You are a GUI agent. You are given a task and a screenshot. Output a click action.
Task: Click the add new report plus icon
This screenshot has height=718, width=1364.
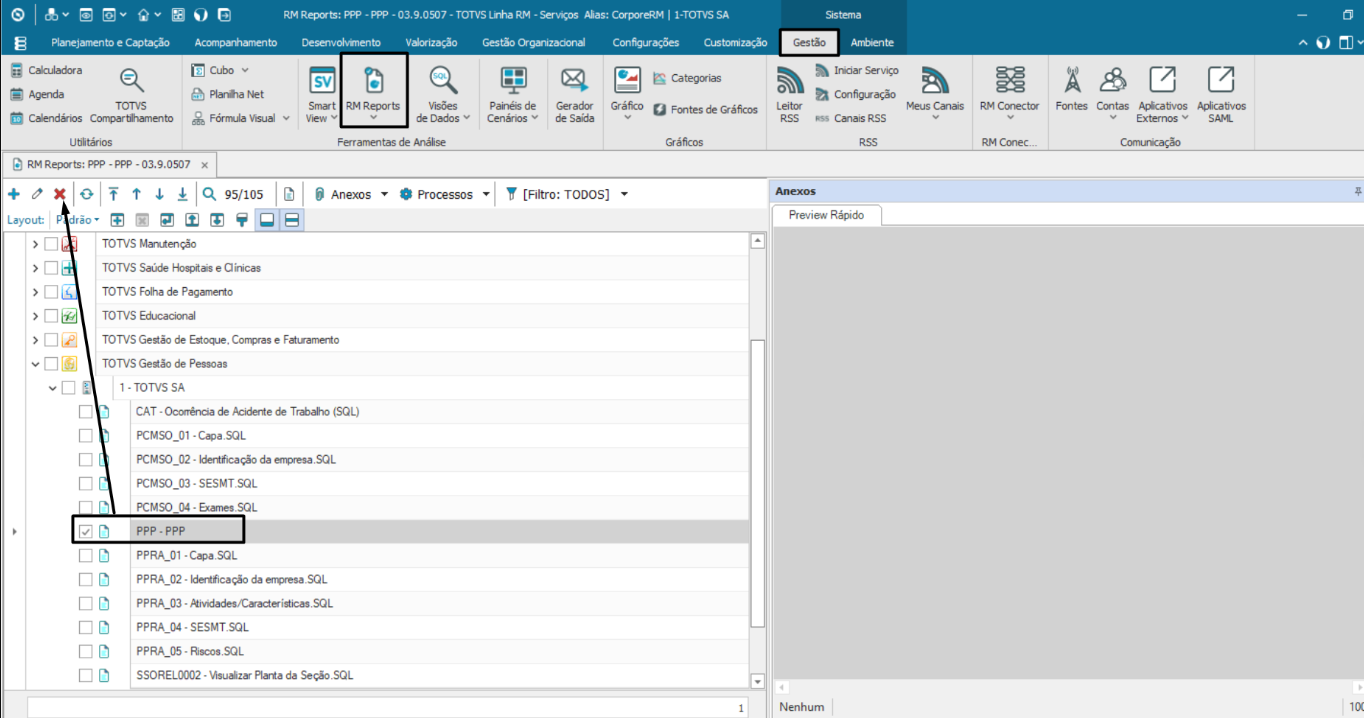coord(14,194)
